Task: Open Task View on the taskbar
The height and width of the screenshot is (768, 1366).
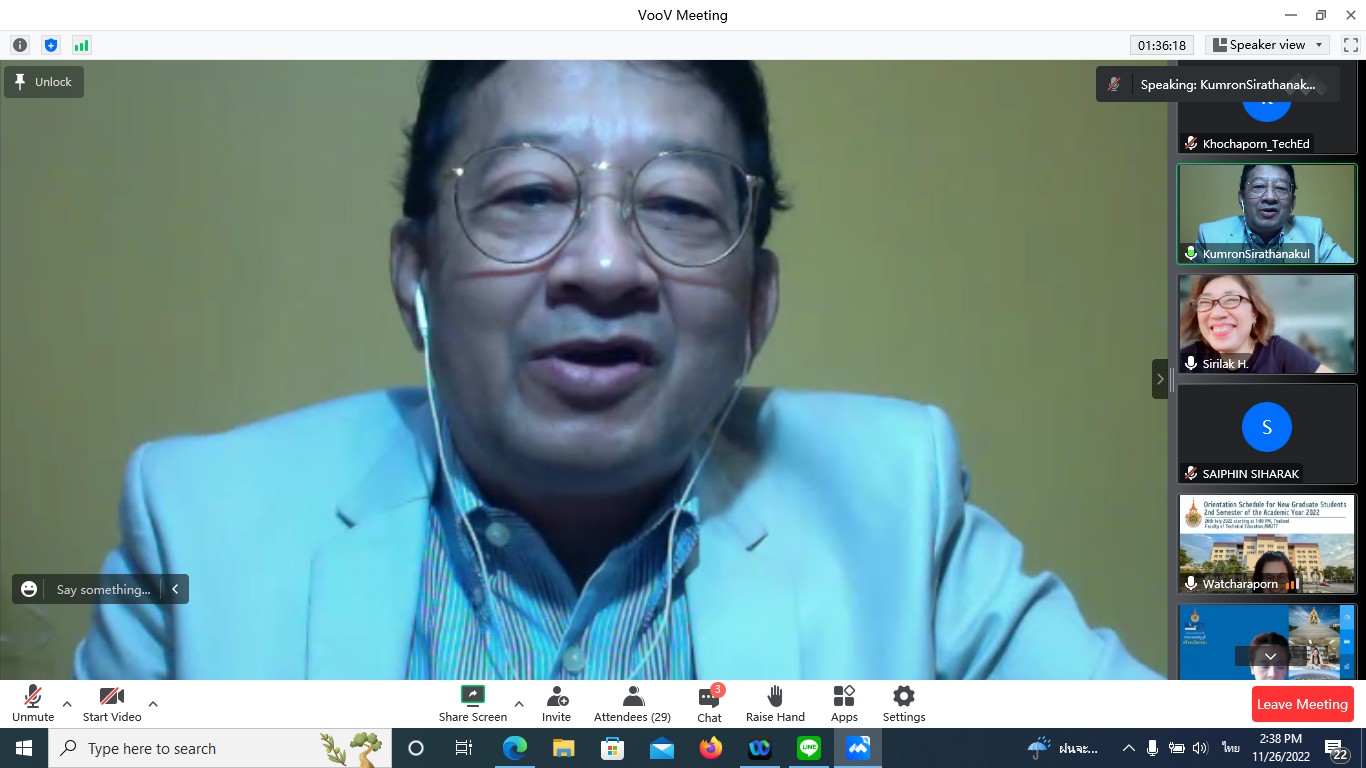Action: (x=464, y=748)
